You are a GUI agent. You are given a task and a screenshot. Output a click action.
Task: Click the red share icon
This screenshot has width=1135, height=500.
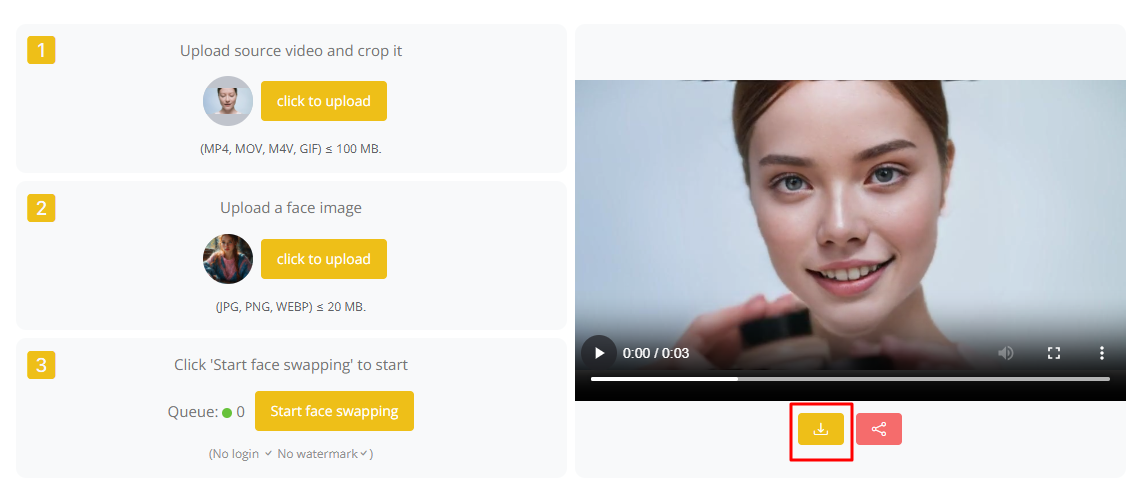click(879, 429)
